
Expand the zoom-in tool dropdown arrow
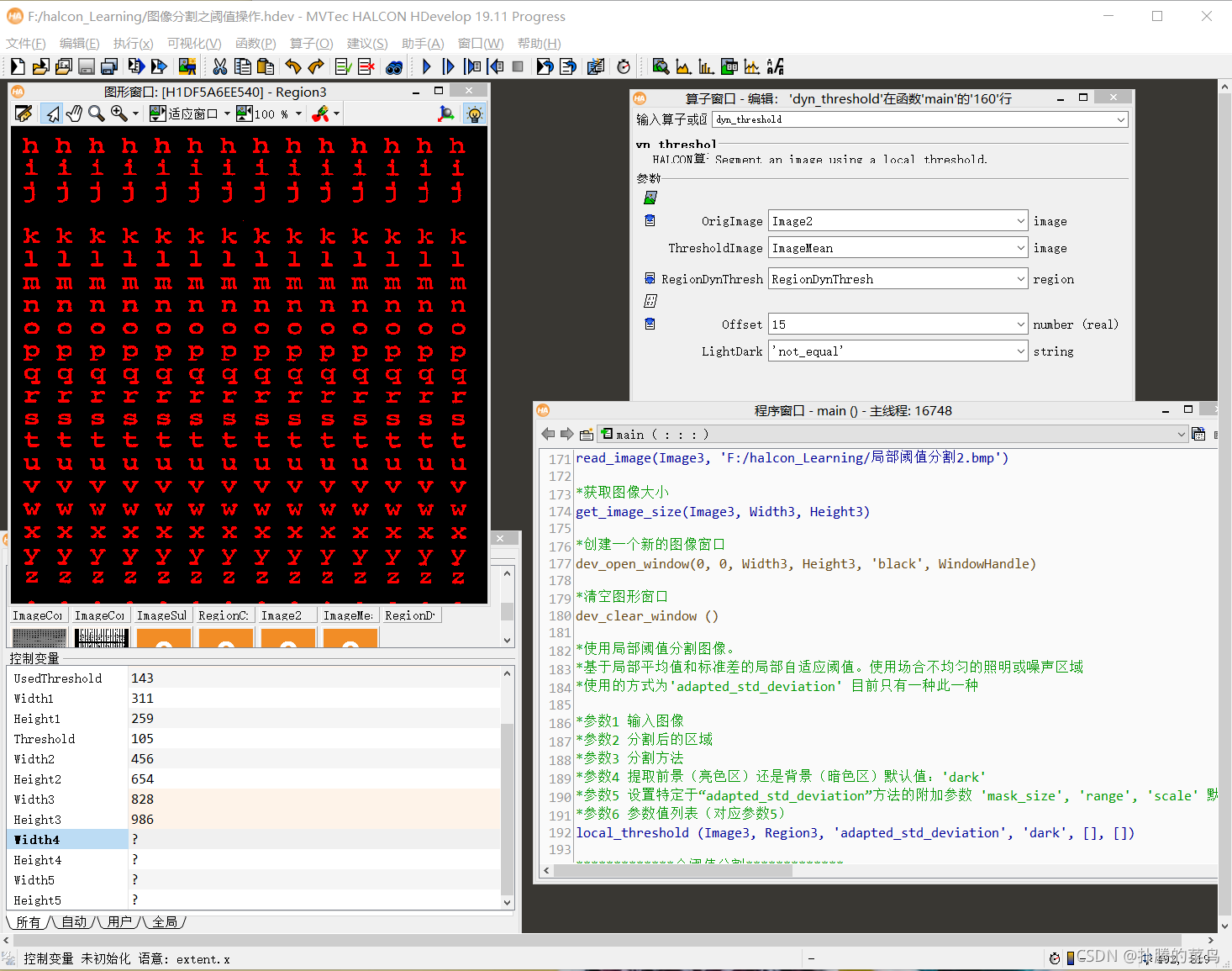[x=135, y=113]
